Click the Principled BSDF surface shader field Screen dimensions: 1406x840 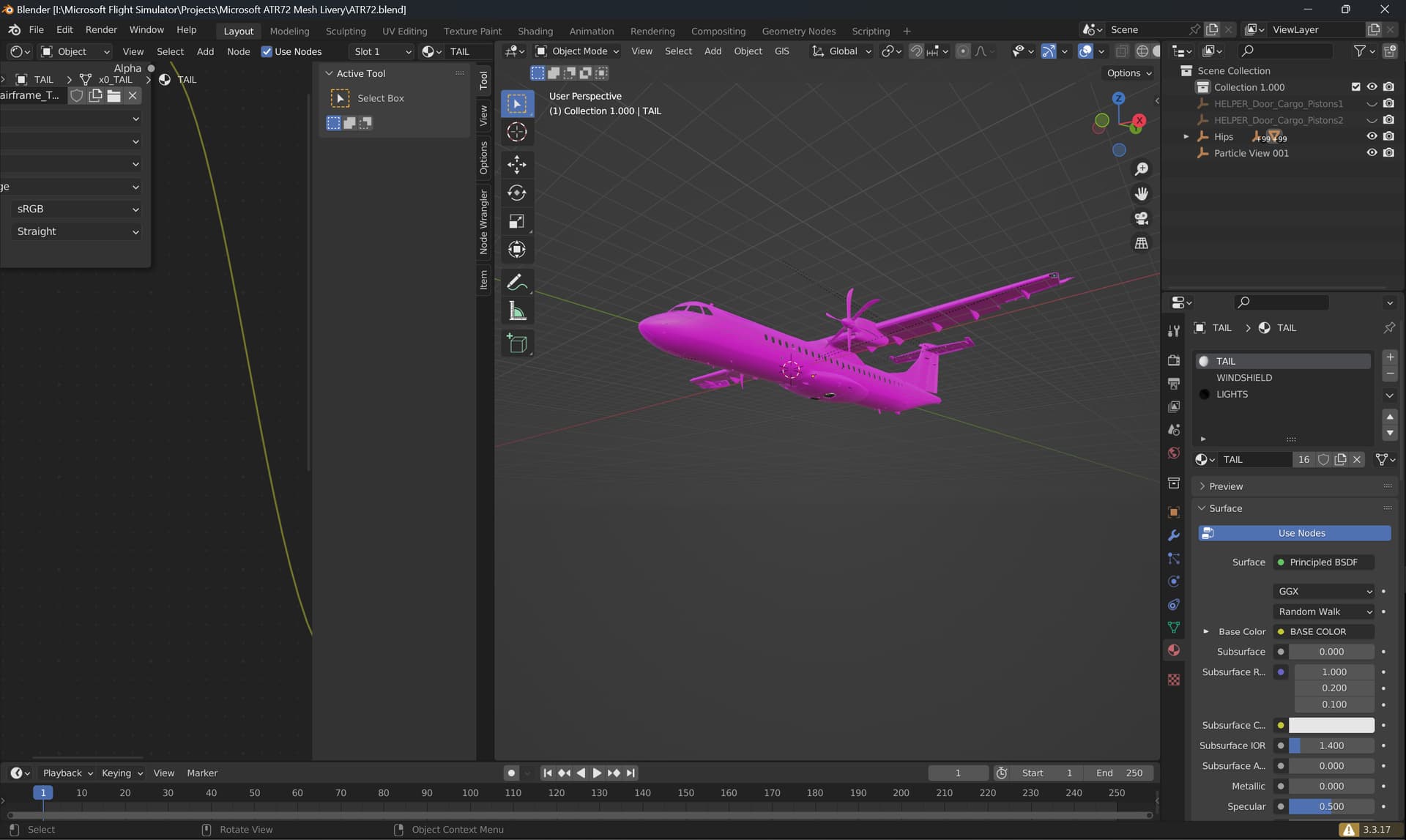coord(1324,562)
